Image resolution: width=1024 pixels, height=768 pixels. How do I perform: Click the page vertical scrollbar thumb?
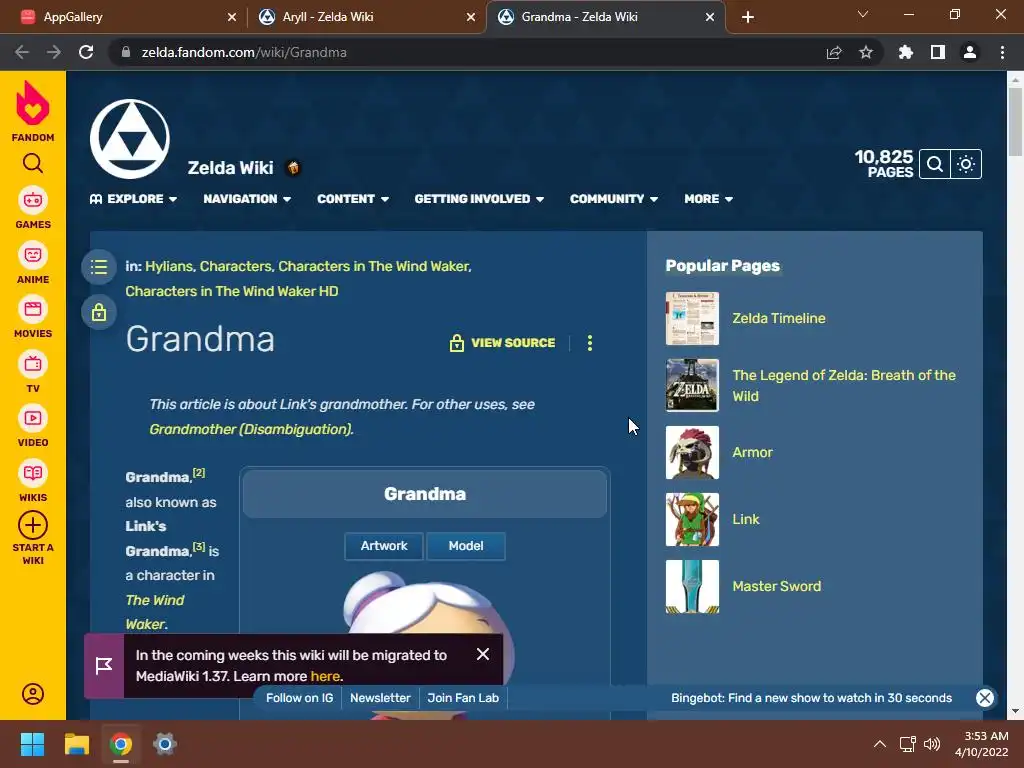click(x=1014, y=121)
